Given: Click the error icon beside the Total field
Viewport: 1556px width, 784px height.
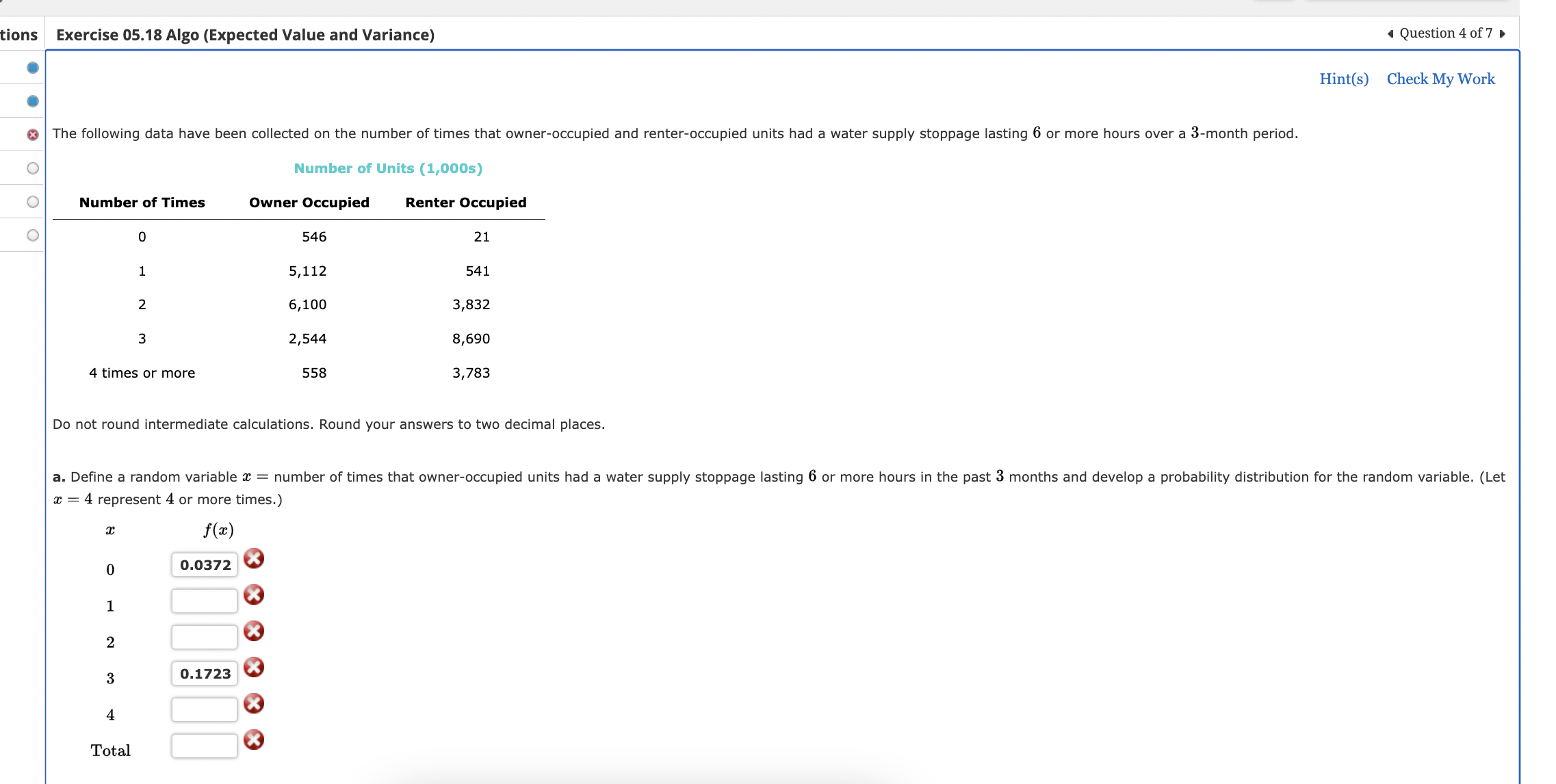Looking at the screenshot, I should 254,741.
